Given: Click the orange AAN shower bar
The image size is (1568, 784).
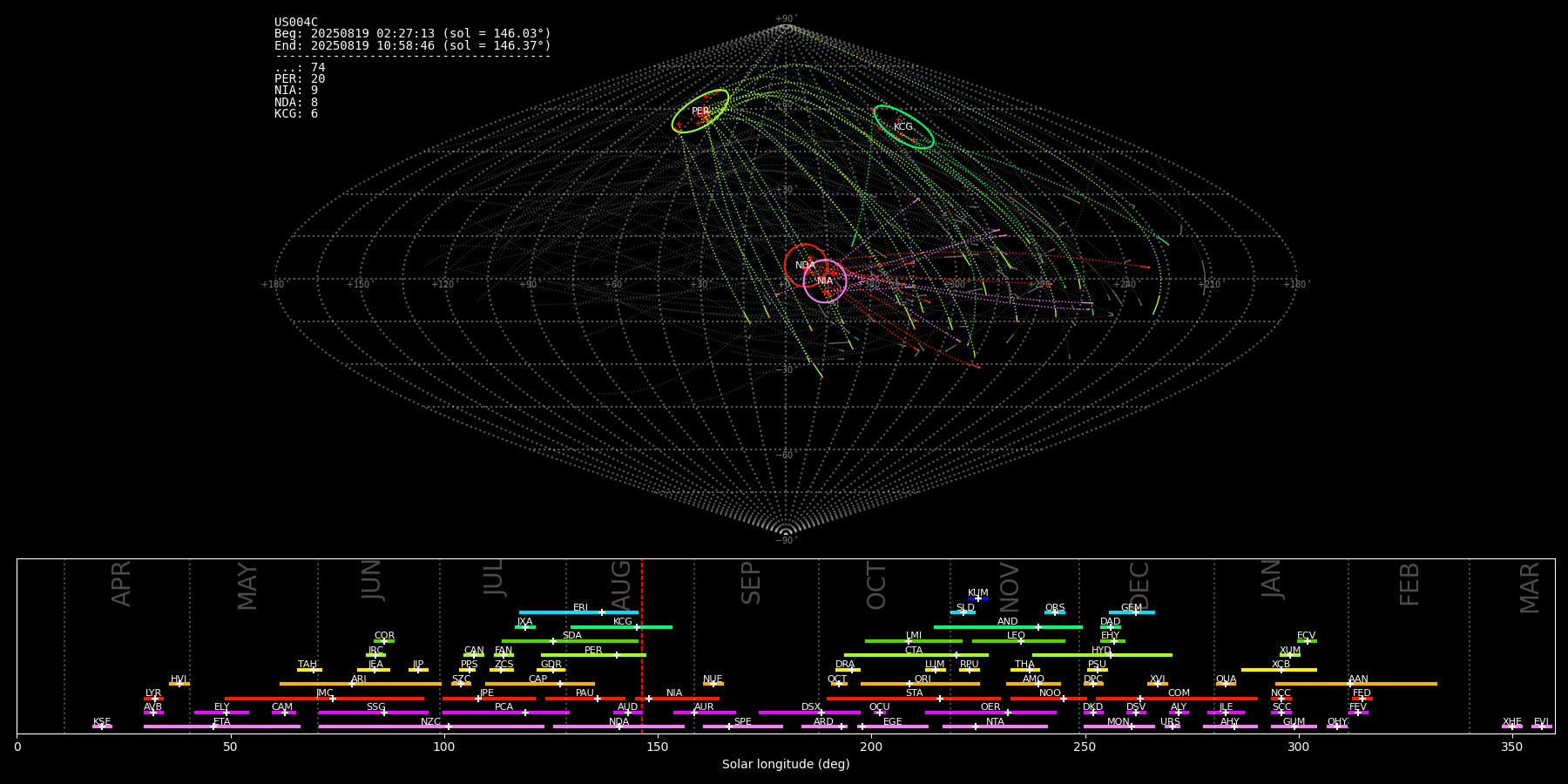Looking at the screenshot, I should tap(1356, 684).
